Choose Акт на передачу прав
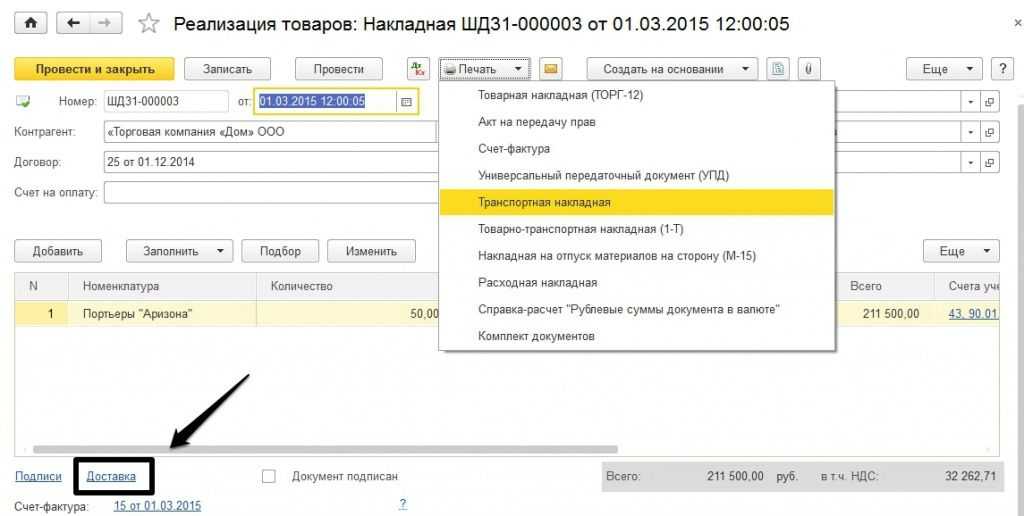1024x516 pixels. (637, 122)
